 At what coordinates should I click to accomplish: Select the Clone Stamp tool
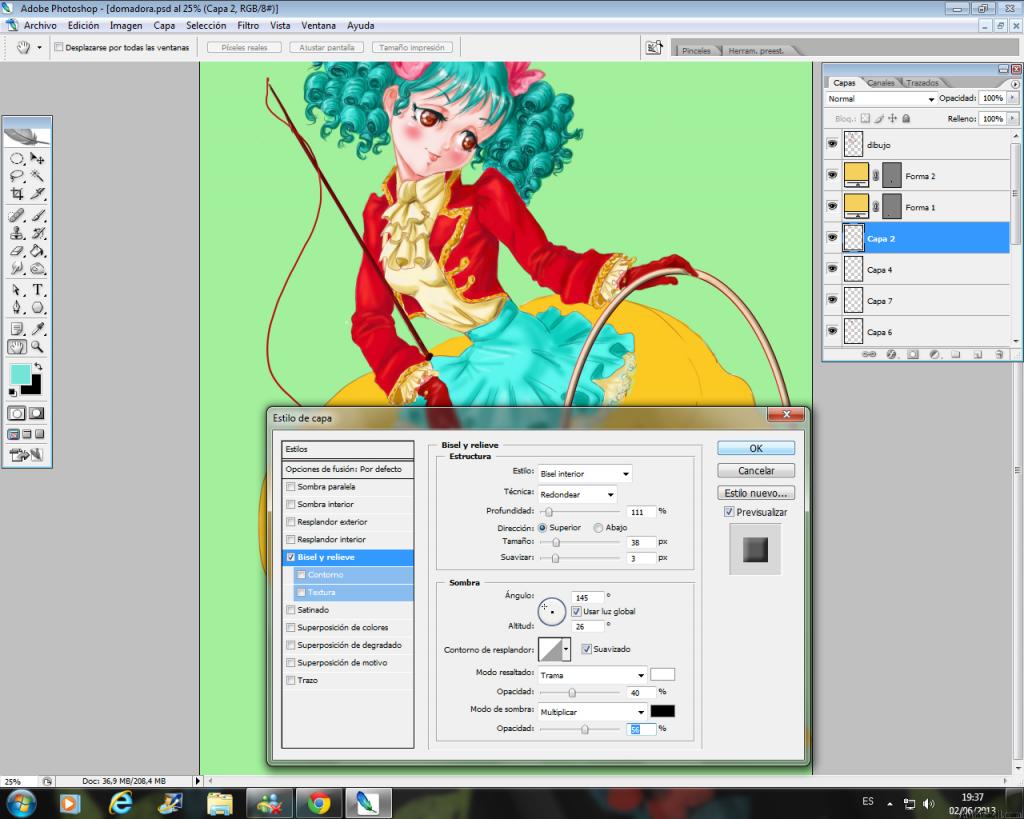17,233
